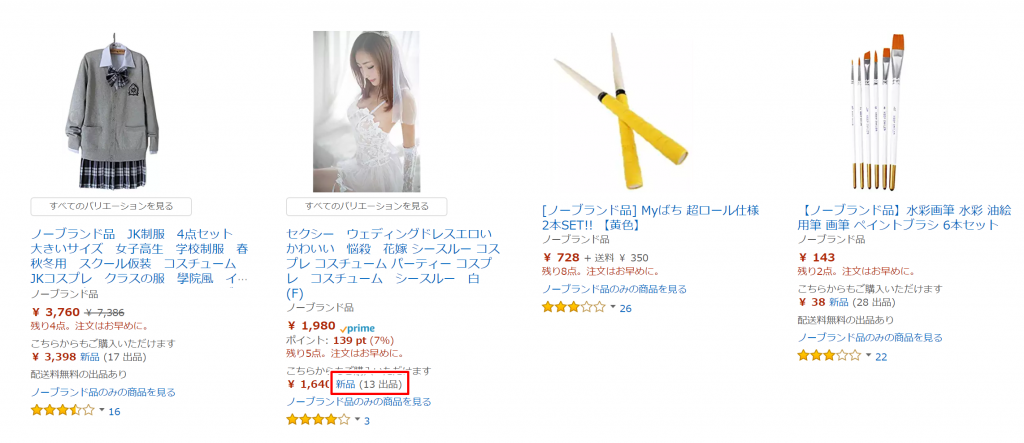Click star rating of wedding dress costume
Screen dimensions: 1024x443
click(318, 420)
